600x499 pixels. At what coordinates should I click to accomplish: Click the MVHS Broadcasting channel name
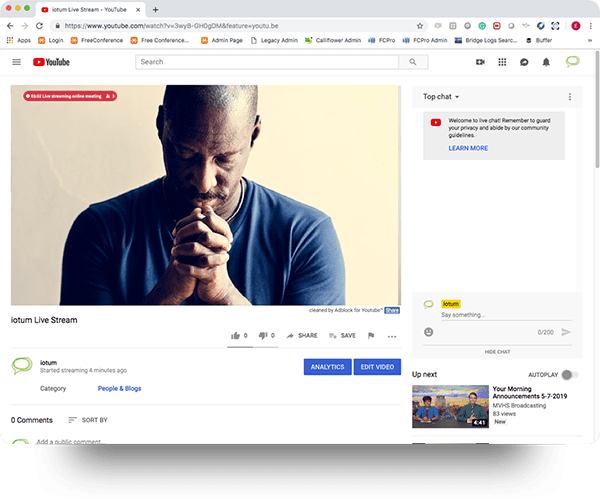519,406
